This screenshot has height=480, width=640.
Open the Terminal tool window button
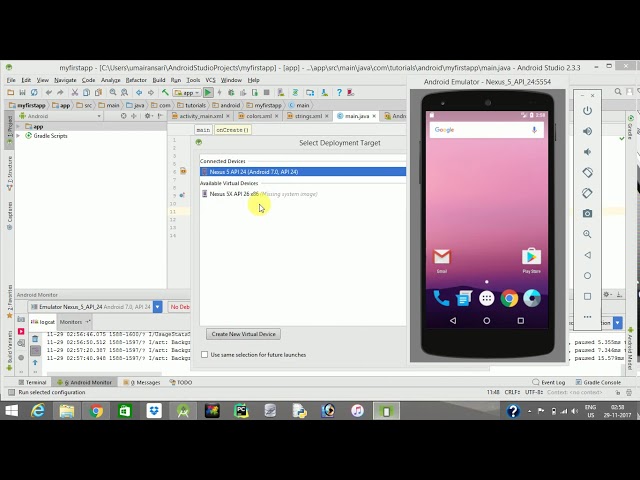33,382
